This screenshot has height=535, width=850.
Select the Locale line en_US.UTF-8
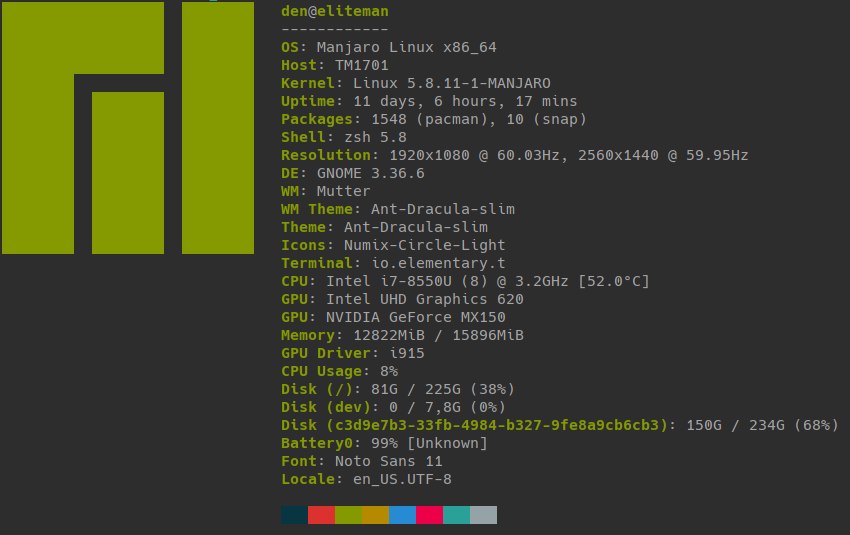coord(366,479)
